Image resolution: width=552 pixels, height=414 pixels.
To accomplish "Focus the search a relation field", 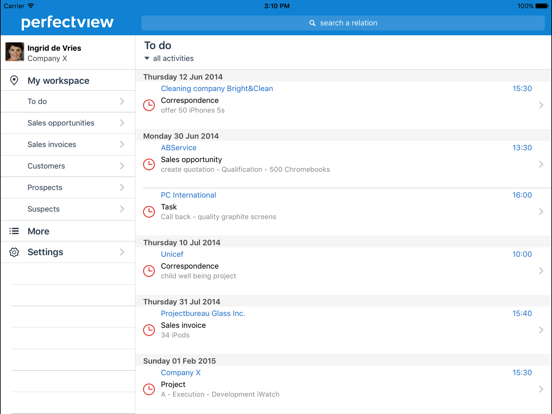I will click(x=343, y=23).
